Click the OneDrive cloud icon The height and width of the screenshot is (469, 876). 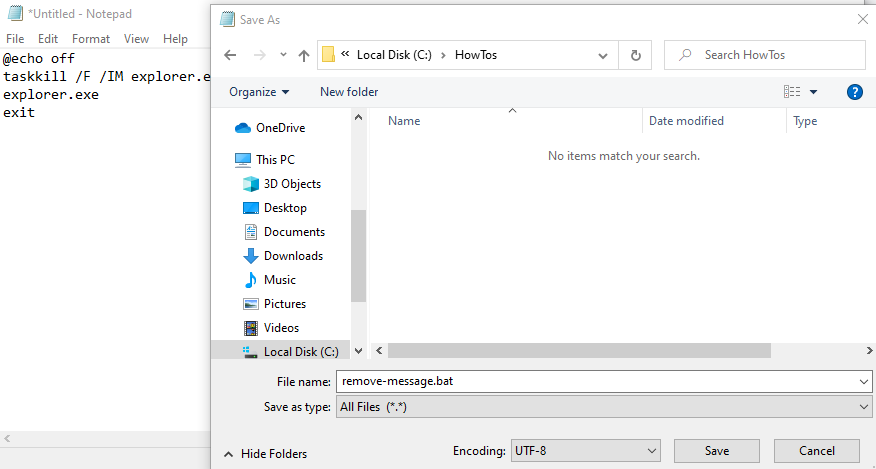[242, 128]
